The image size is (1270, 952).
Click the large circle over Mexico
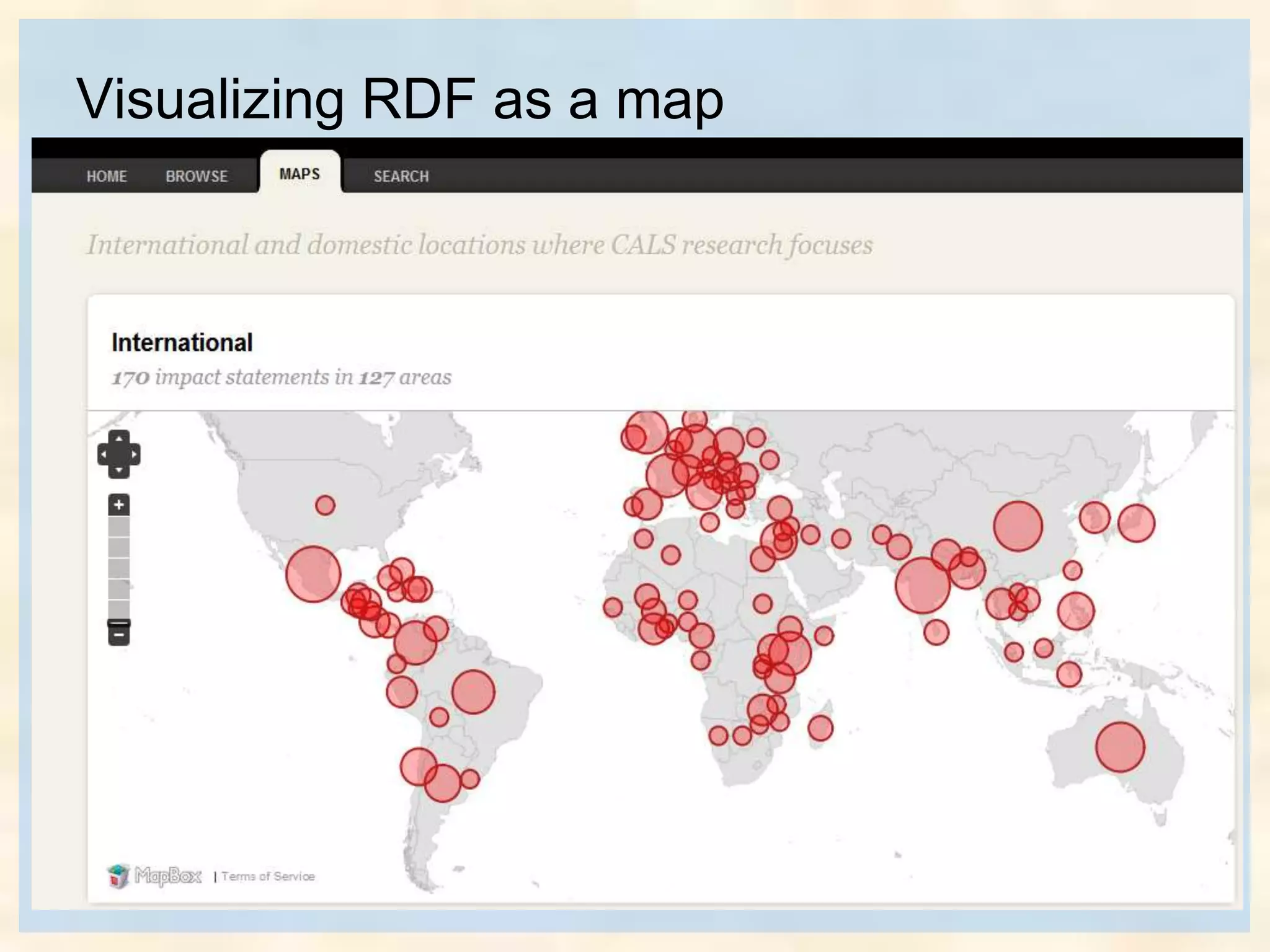click(313, 574)
